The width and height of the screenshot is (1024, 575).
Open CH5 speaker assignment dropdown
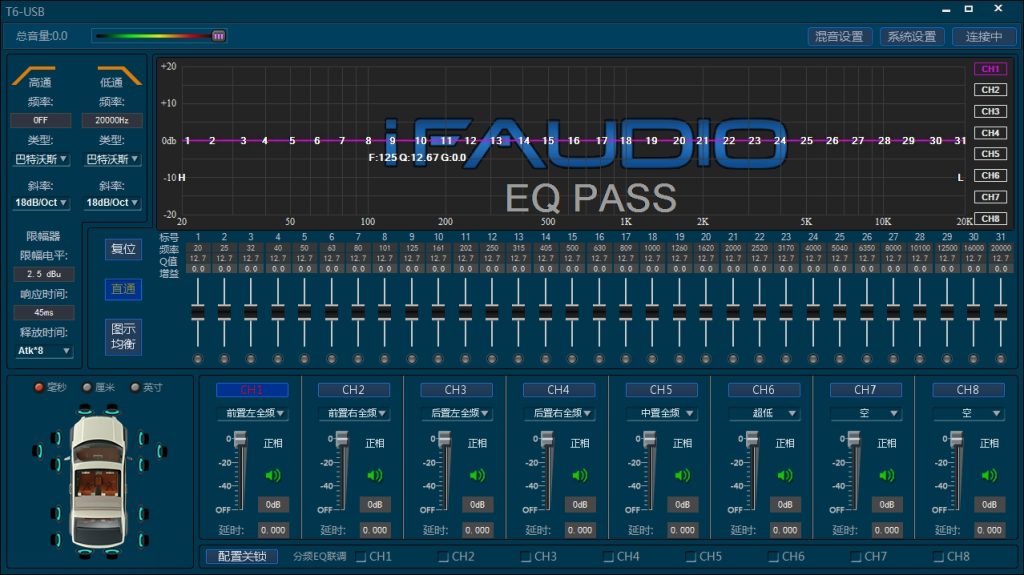coord(662,413)
